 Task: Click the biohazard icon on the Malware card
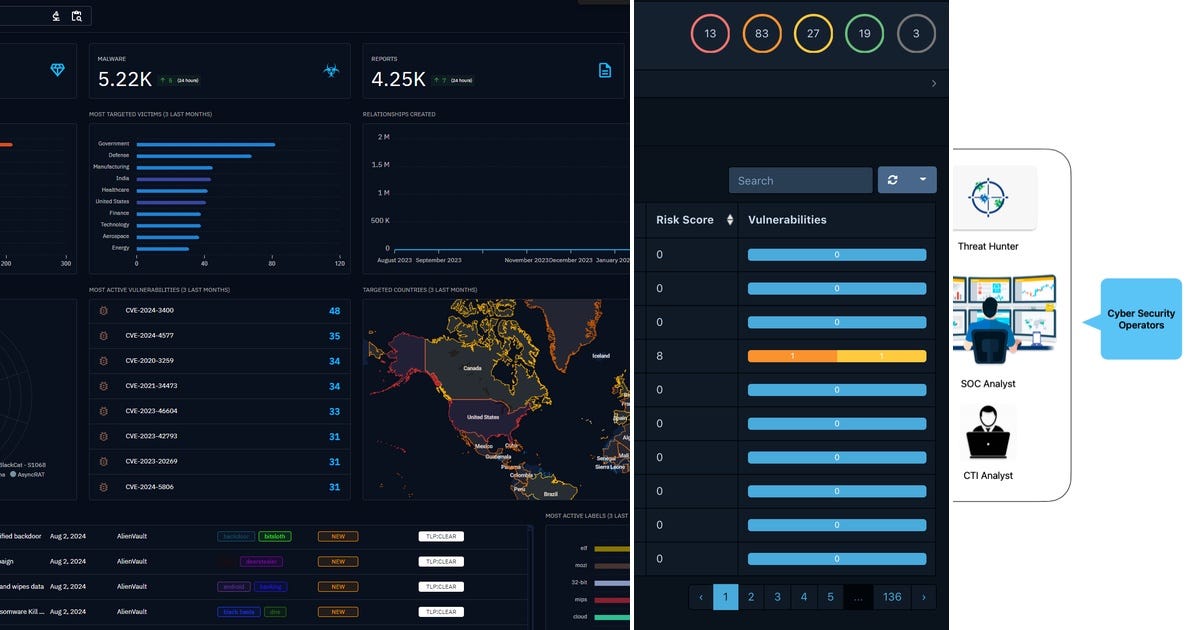click(331, 70)
